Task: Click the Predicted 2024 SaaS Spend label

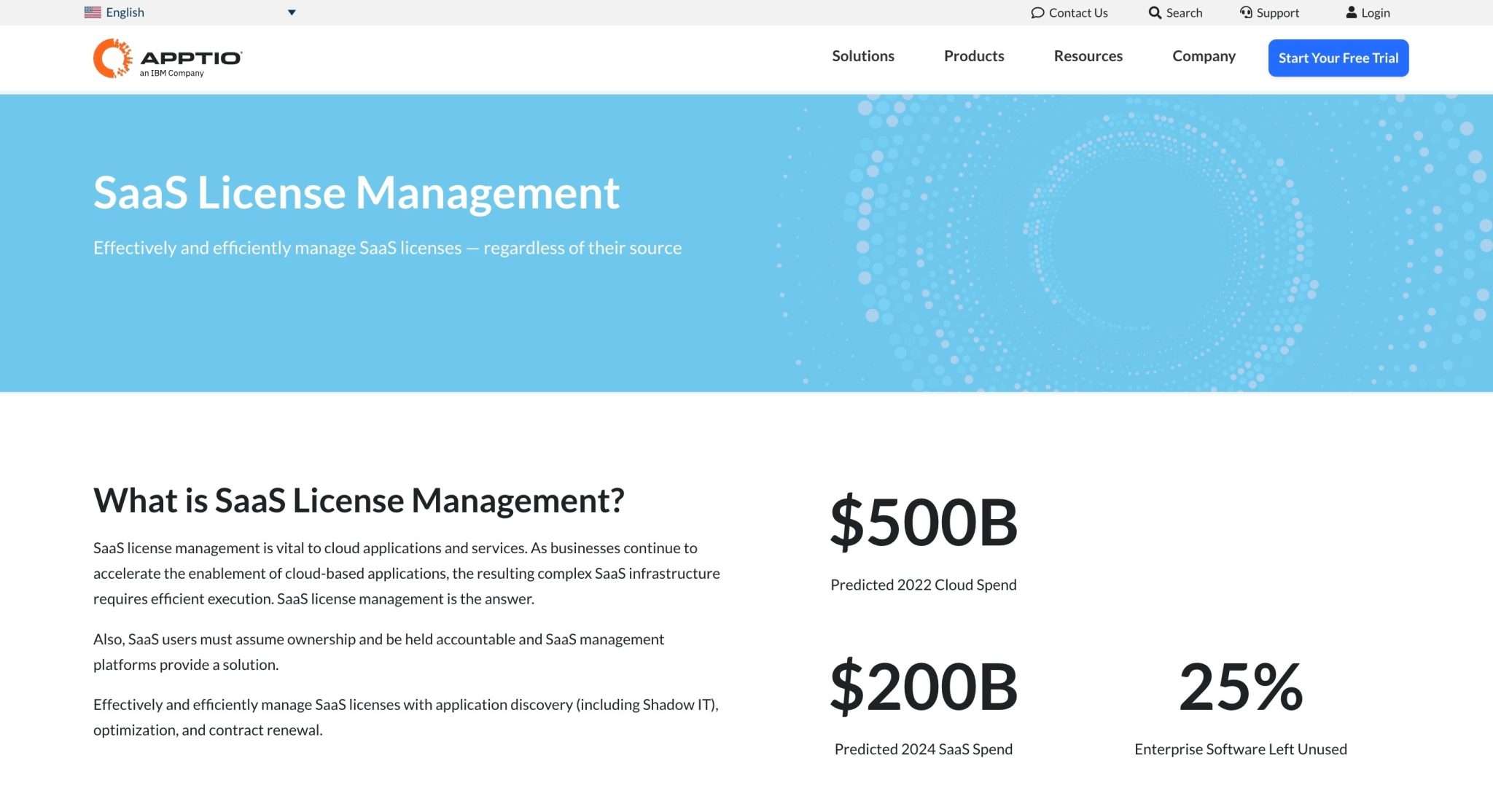Action: [x=923, y=749]
